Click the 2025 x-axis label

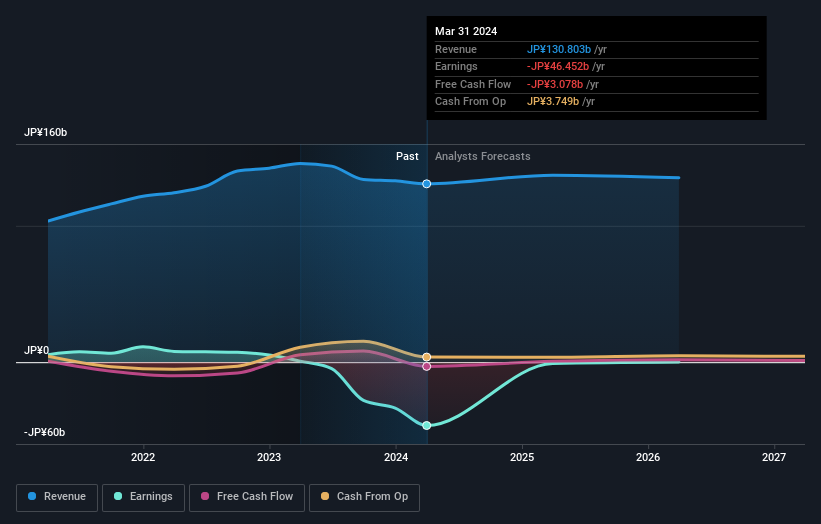click(522, 458)
